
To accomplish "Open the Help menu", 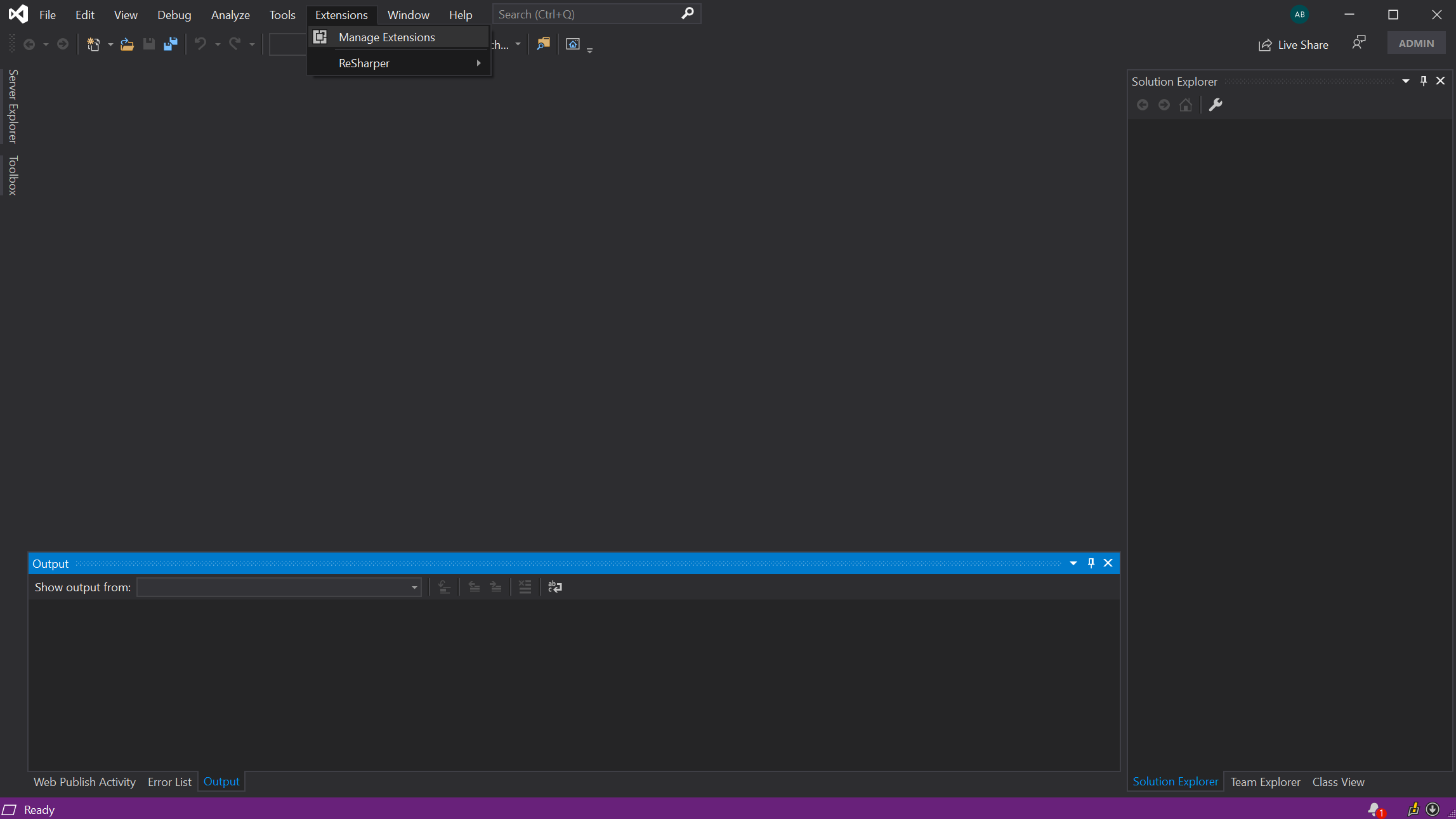I will point(461,15).
